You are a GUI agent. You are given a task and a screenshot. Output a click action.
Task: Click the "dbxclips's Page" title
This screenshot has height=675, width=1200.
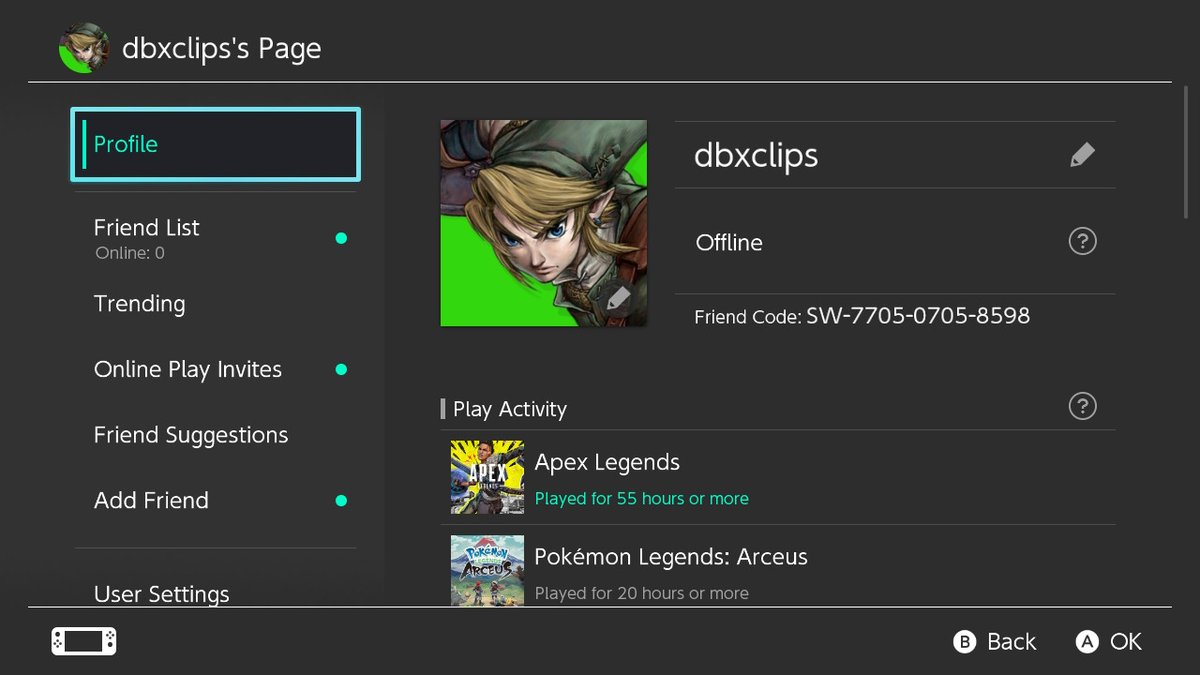click(x=222, y=48)
